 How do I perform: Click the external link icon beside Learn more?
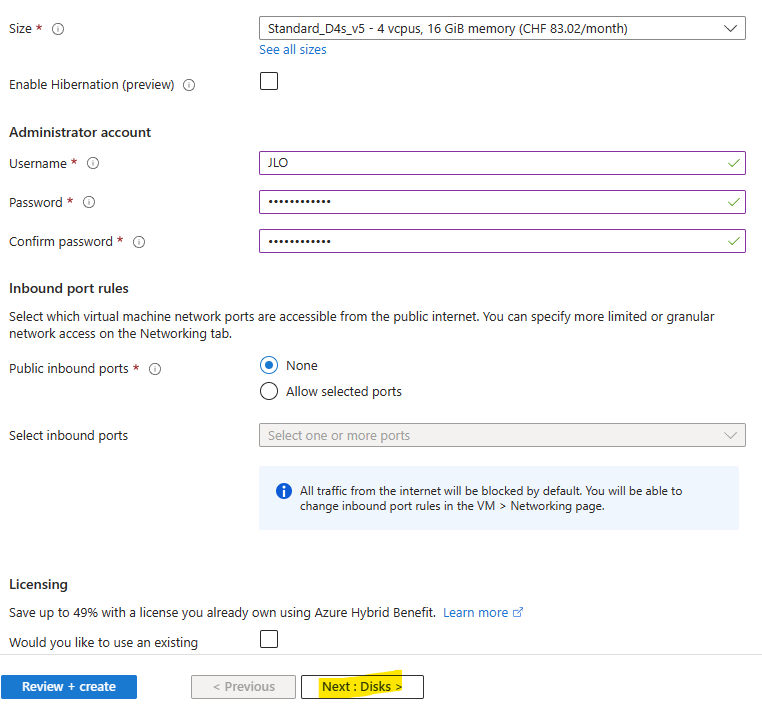(x=518, y=612)
